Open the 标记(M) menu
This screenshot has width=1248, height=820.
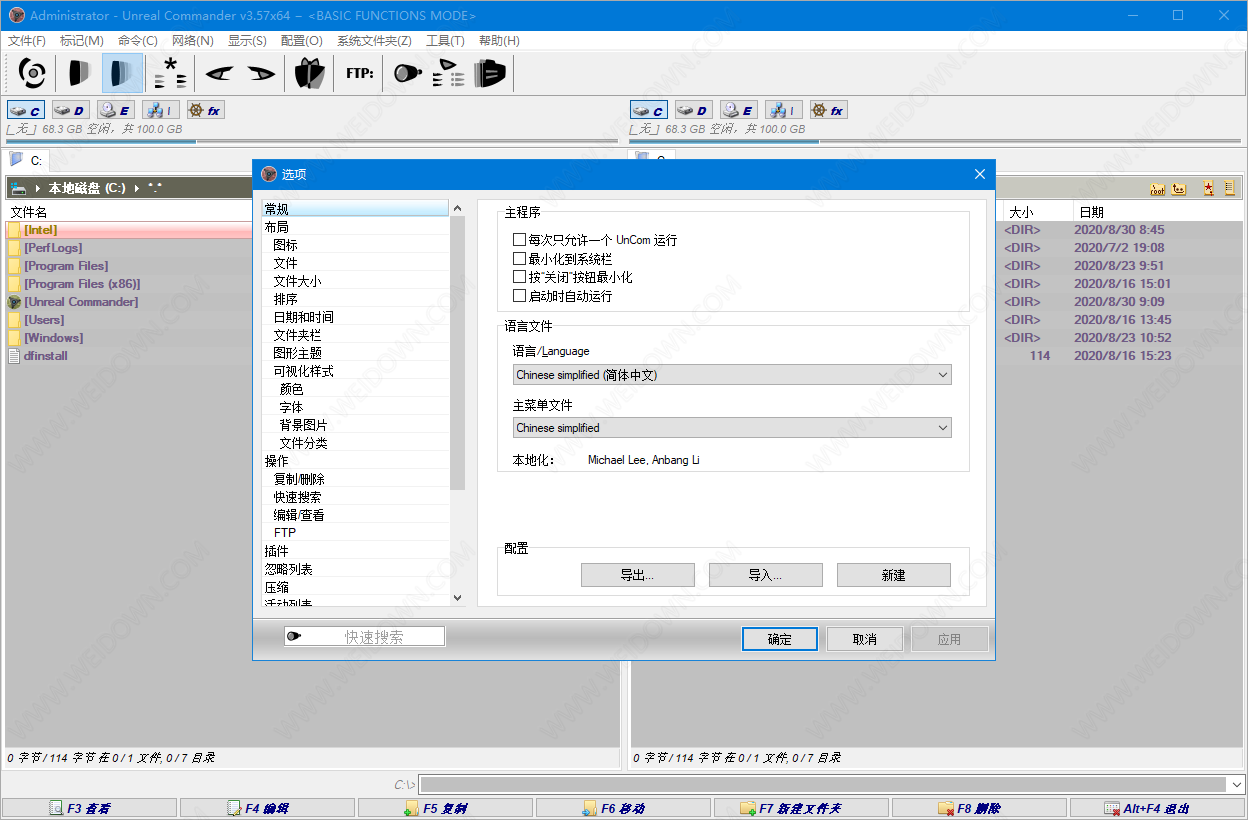point(82,41)
